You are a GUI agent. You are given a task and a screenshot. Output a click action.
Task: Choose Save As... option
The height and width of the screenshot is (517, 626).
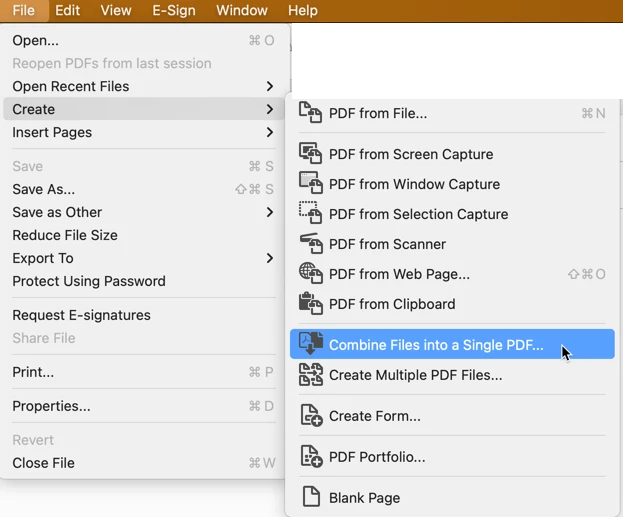(144, 189)
